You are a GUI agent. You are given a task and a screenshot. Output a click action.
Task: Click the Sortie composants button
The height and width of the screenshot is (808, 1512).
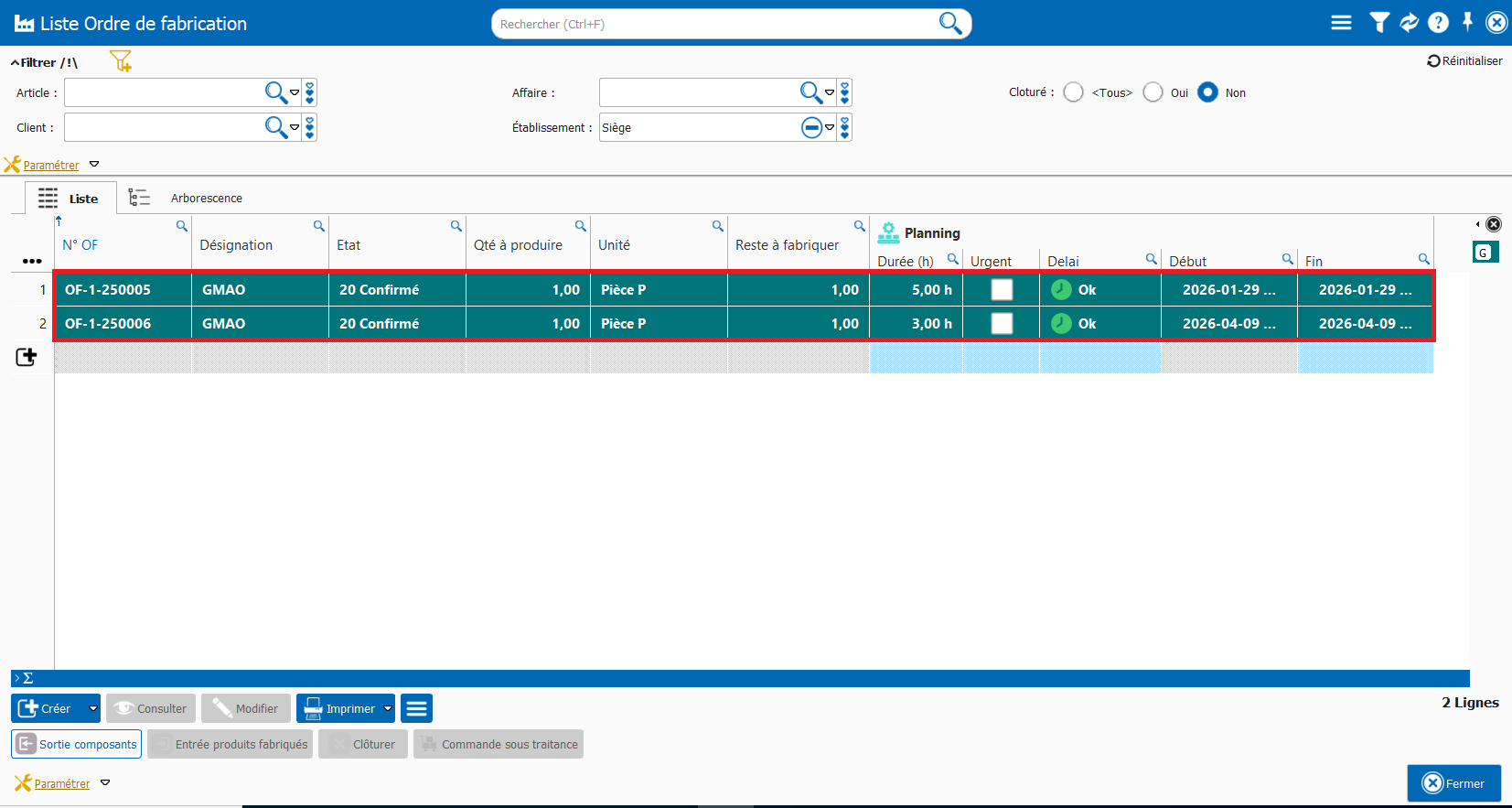tap(77, 744)
